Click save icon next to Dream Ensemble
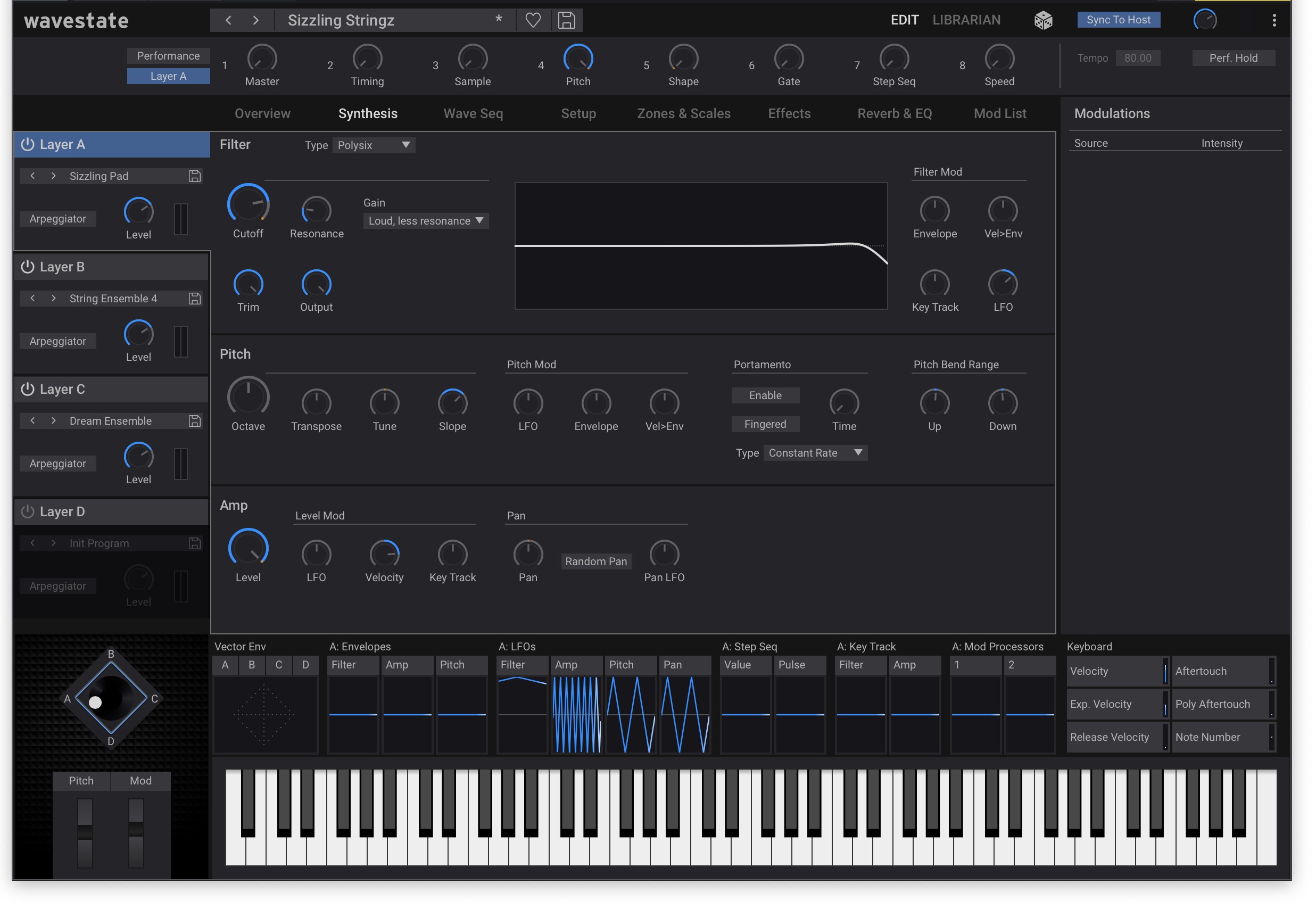The width and height of the screenshot is (1316, 909). point(195,421)
